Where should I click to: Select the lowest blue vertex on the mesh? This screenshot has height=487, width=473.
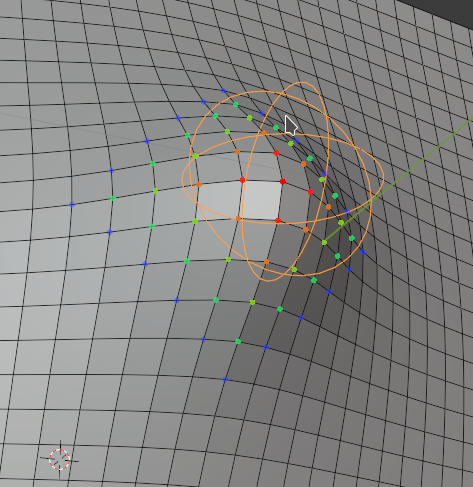pos(225,379)
